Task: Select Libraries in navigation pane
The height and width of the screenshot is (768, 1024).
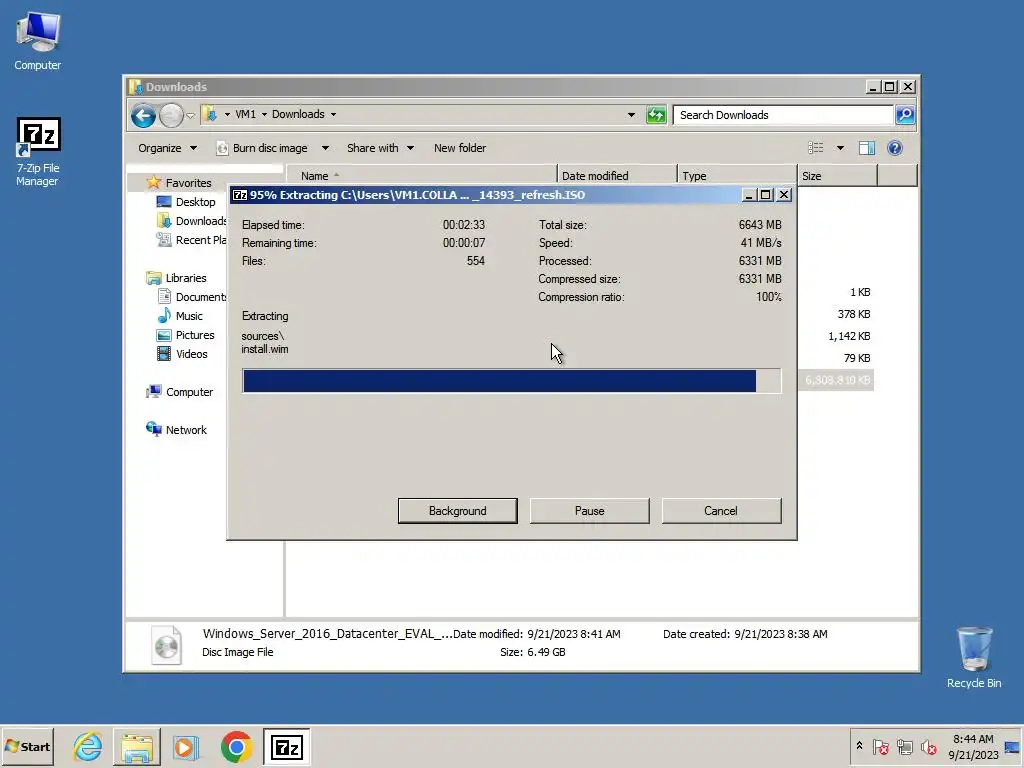Action: (x=185, y=278)
